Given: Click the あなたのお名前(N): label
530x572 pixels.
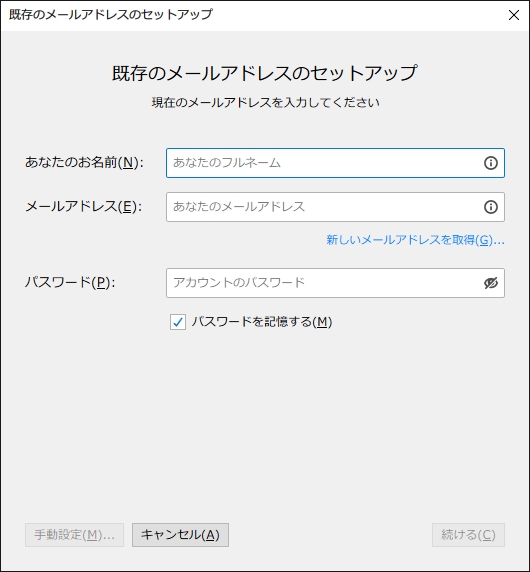Looking at the screenshot, I should pos(84,162).
